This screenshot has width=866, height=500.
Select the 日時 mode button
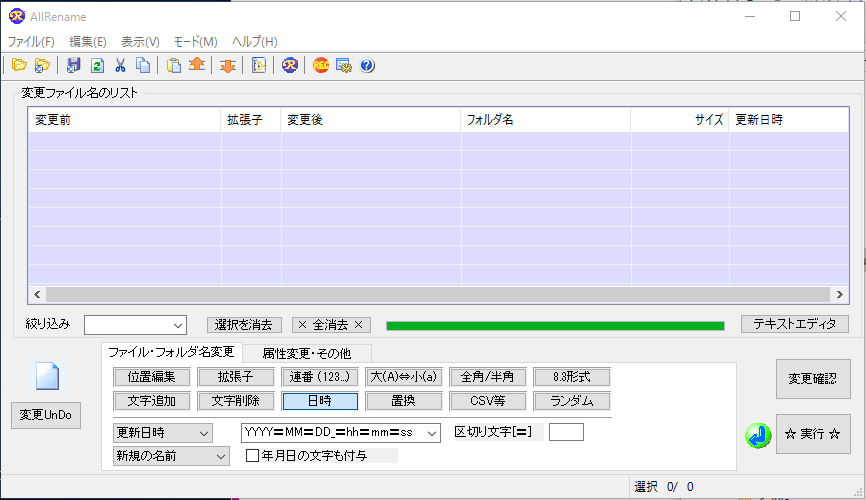(320, 401)
